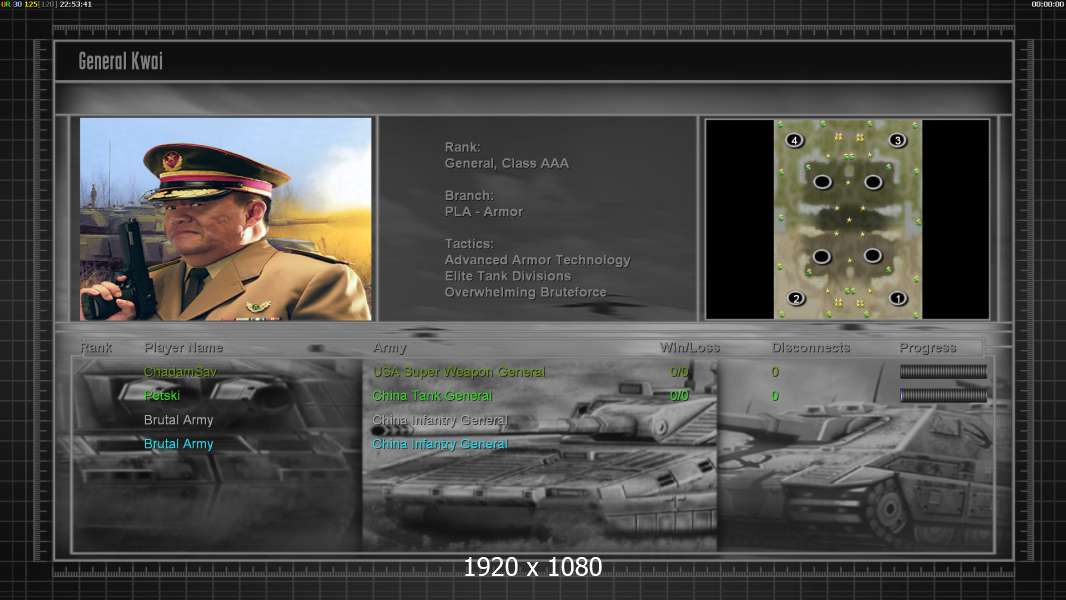Click the 00:00:00 timer readout
The image size is (1066, 600).
(x=1048, y=4)
